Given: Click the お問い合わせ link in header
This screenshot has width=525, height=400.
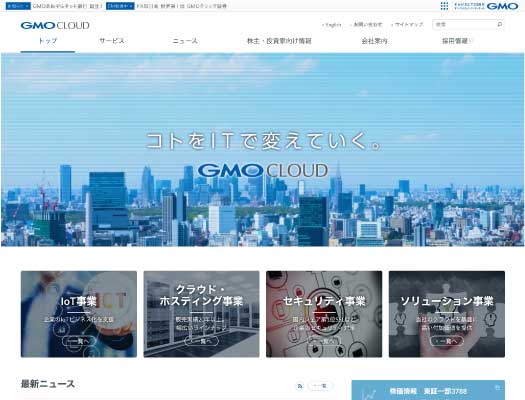Looking at the screenshot, I should [x=366, y=25].
